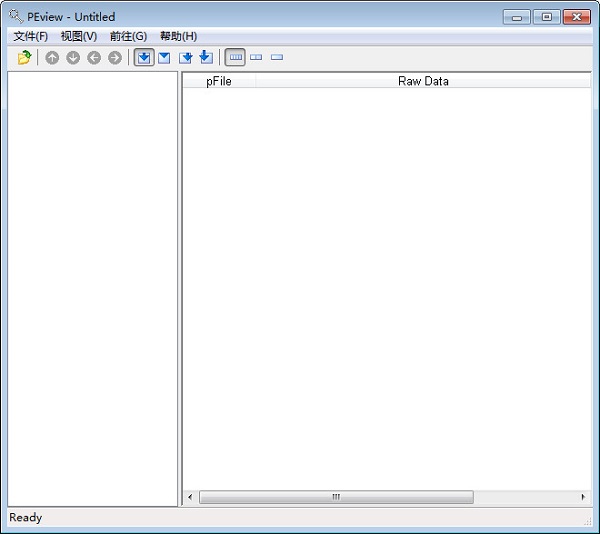Viewport: 600px width, 534px height.
Task: Toggle the first pressed blue down-arrow button
Action: [x=144, y=58]
